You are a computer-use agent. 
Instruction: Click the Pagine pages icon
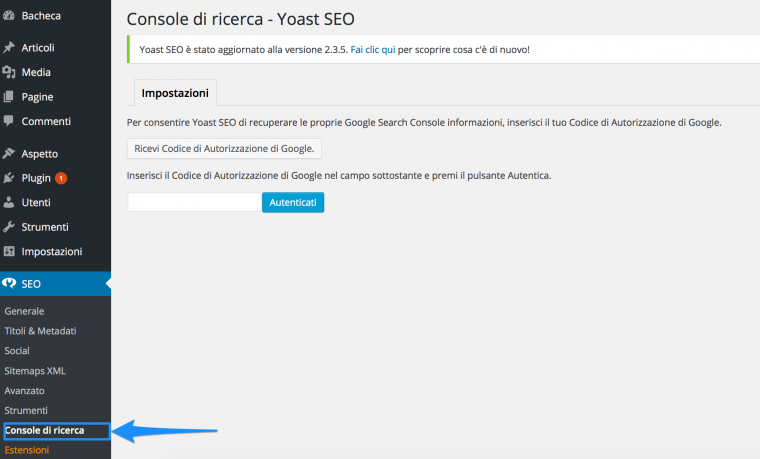[9, 96]
